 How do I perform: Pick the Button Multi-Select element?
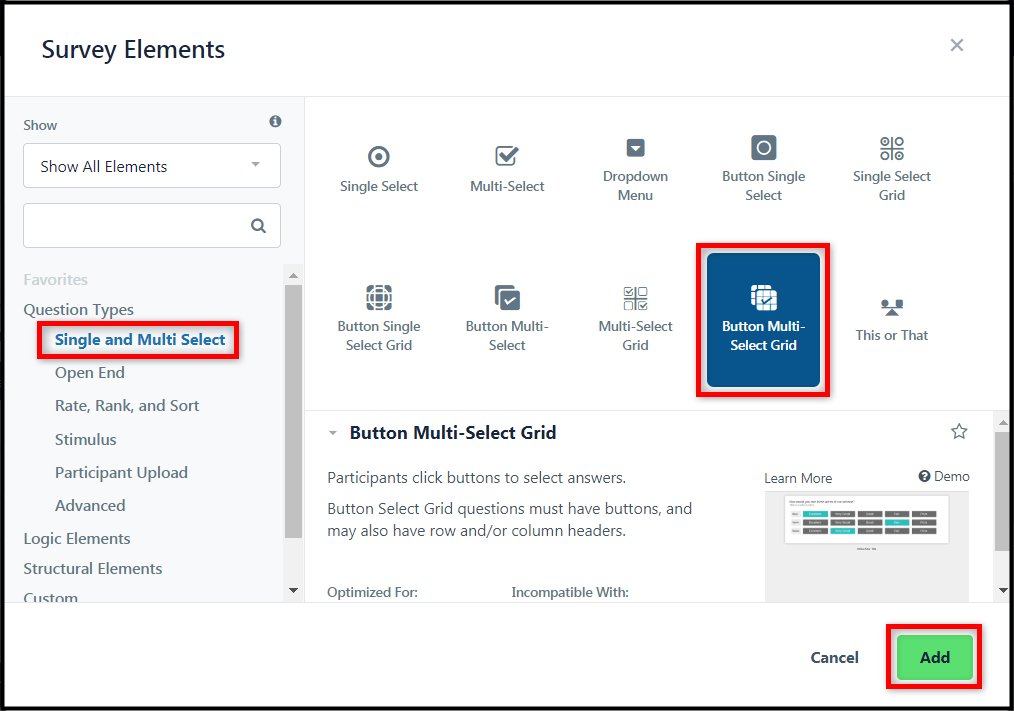click(x=507, y=320)
